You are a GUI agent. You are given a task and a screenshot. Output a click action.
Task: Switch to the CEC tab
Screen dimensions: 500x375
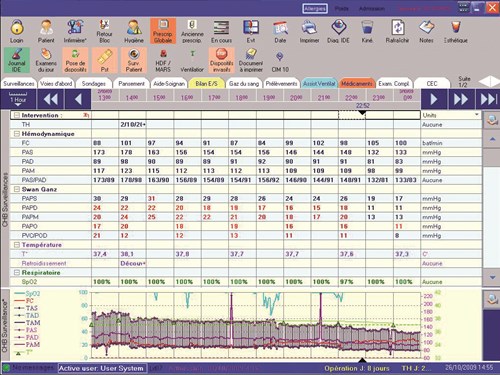[x=432, y=84]
